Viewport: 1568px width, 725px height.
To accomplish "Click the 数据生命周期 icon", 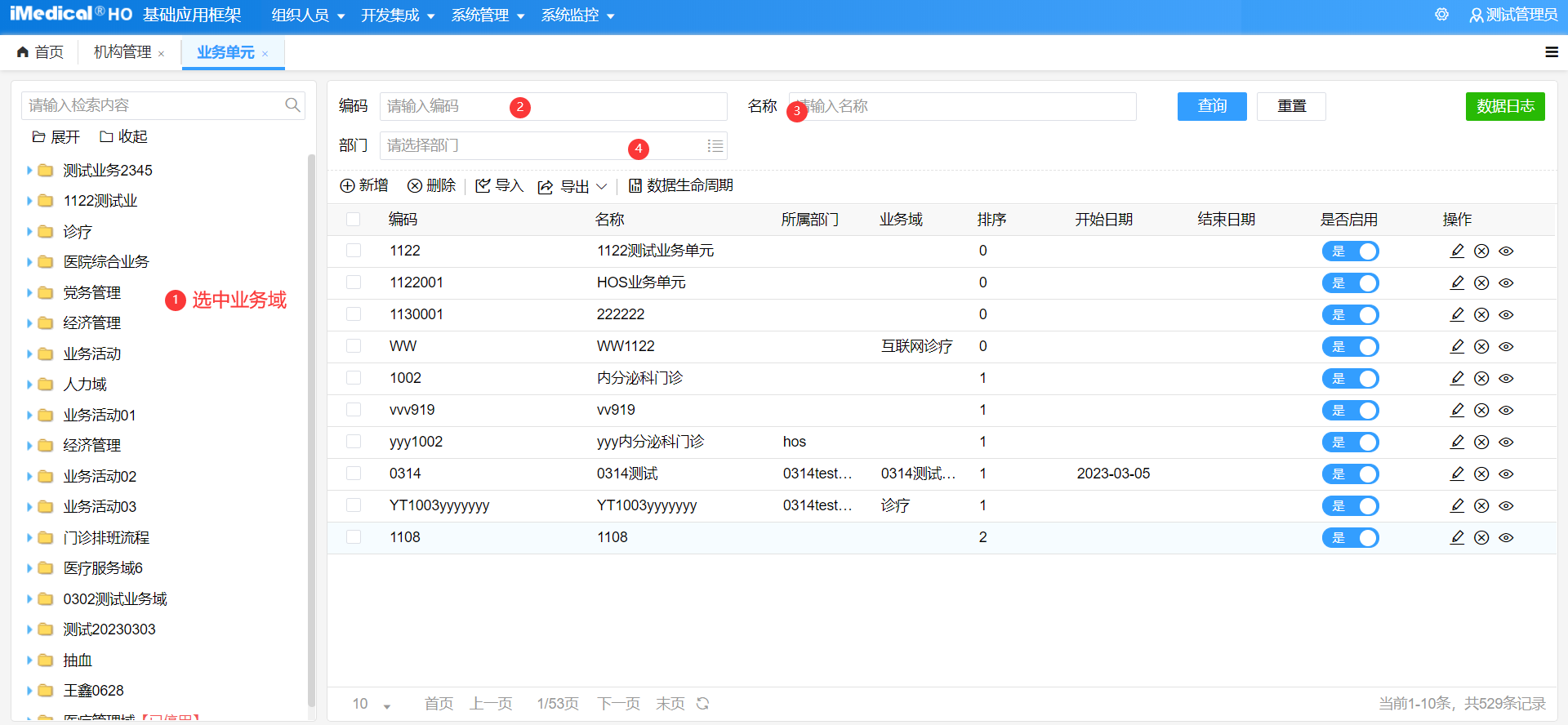I will [x=635, y=186].
